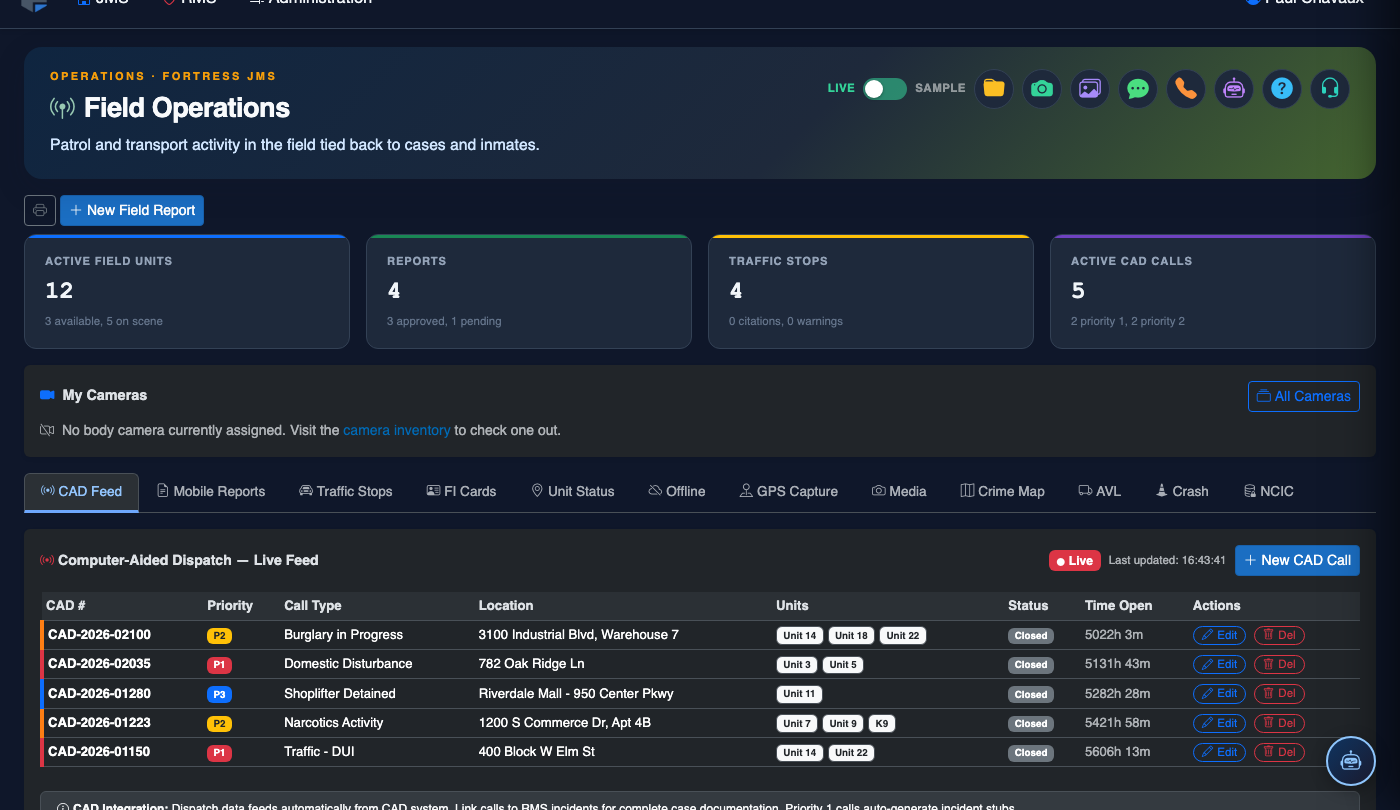Click the K9 unit badge
The width and height of the screenshot is (1400, 810).
pos(880,723)
